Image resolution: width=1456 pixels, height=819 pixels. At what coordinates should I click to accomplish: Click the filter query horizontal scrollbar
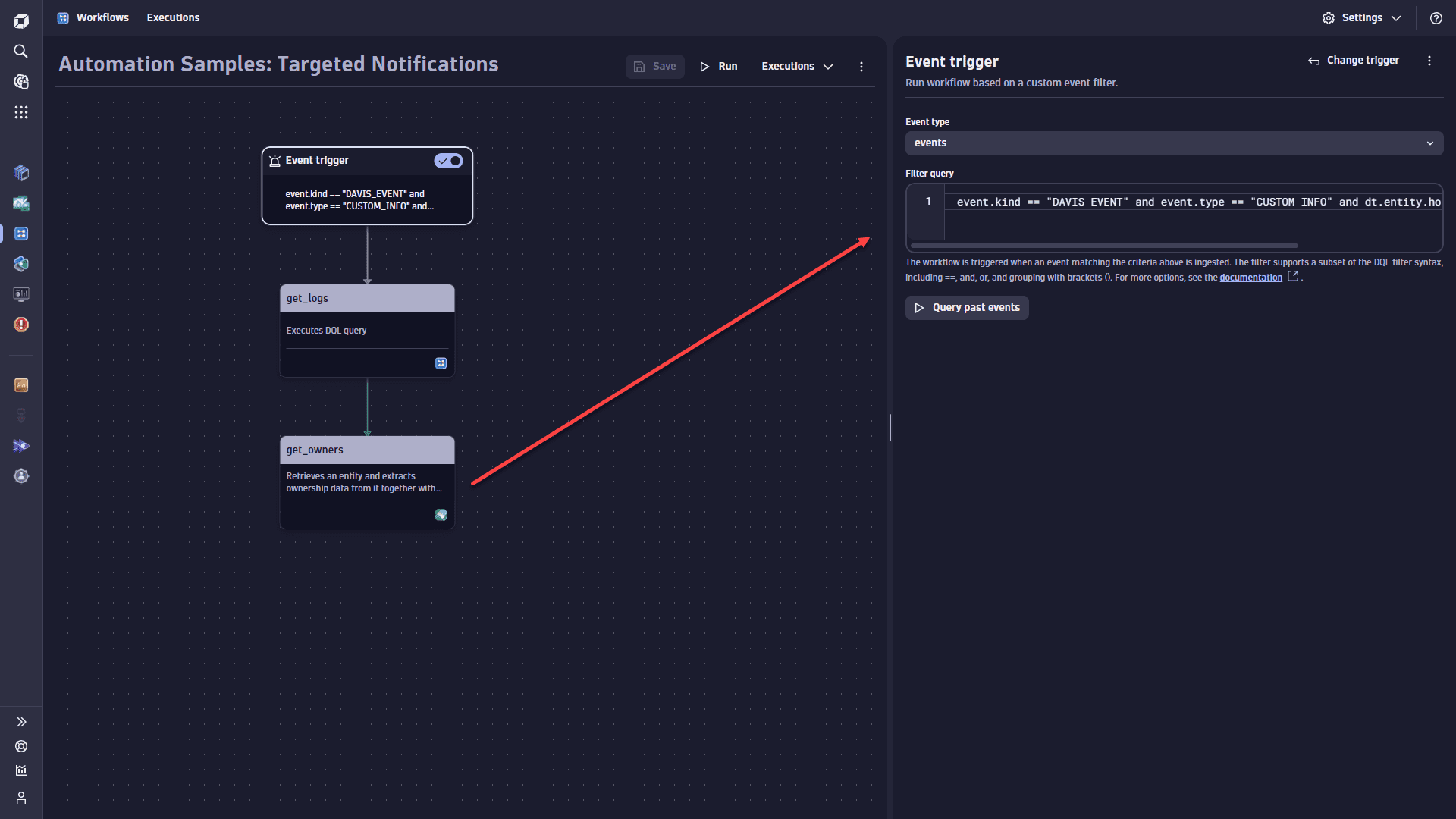[1104, 246]
